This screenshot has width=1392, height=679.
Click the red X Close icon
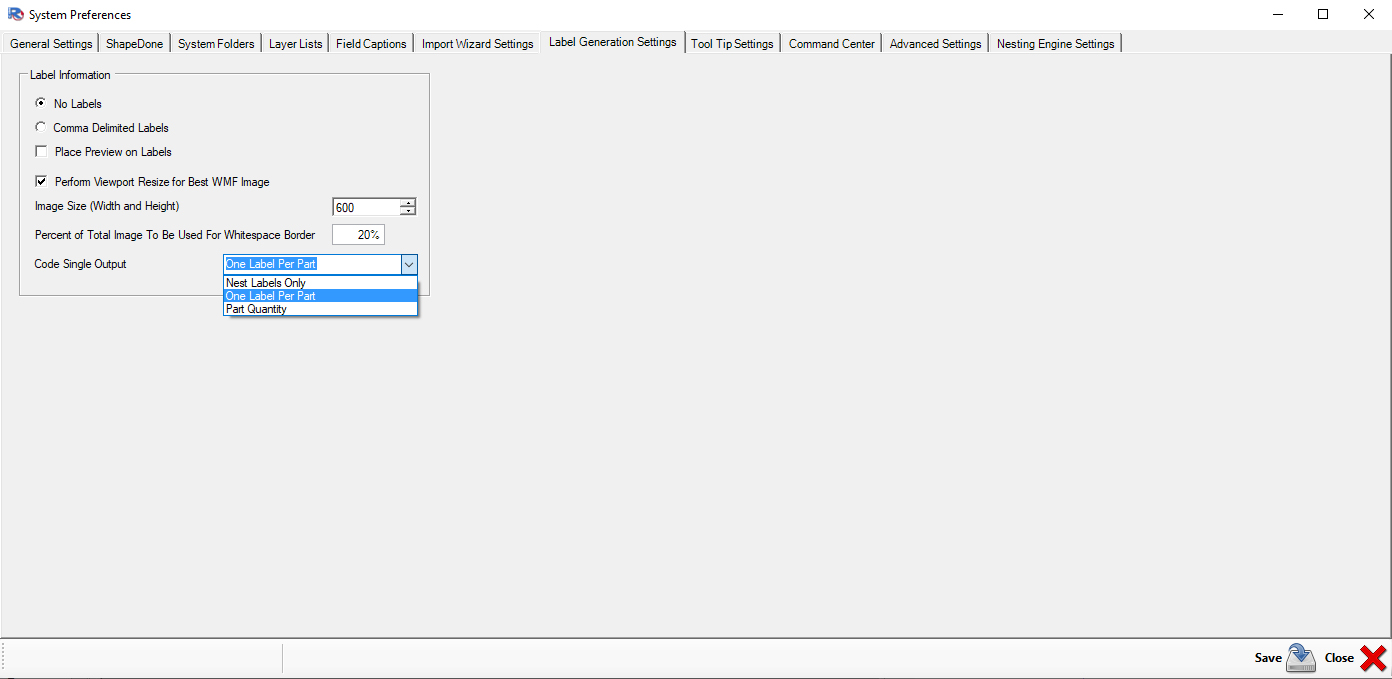click(x=1373, y=657)
